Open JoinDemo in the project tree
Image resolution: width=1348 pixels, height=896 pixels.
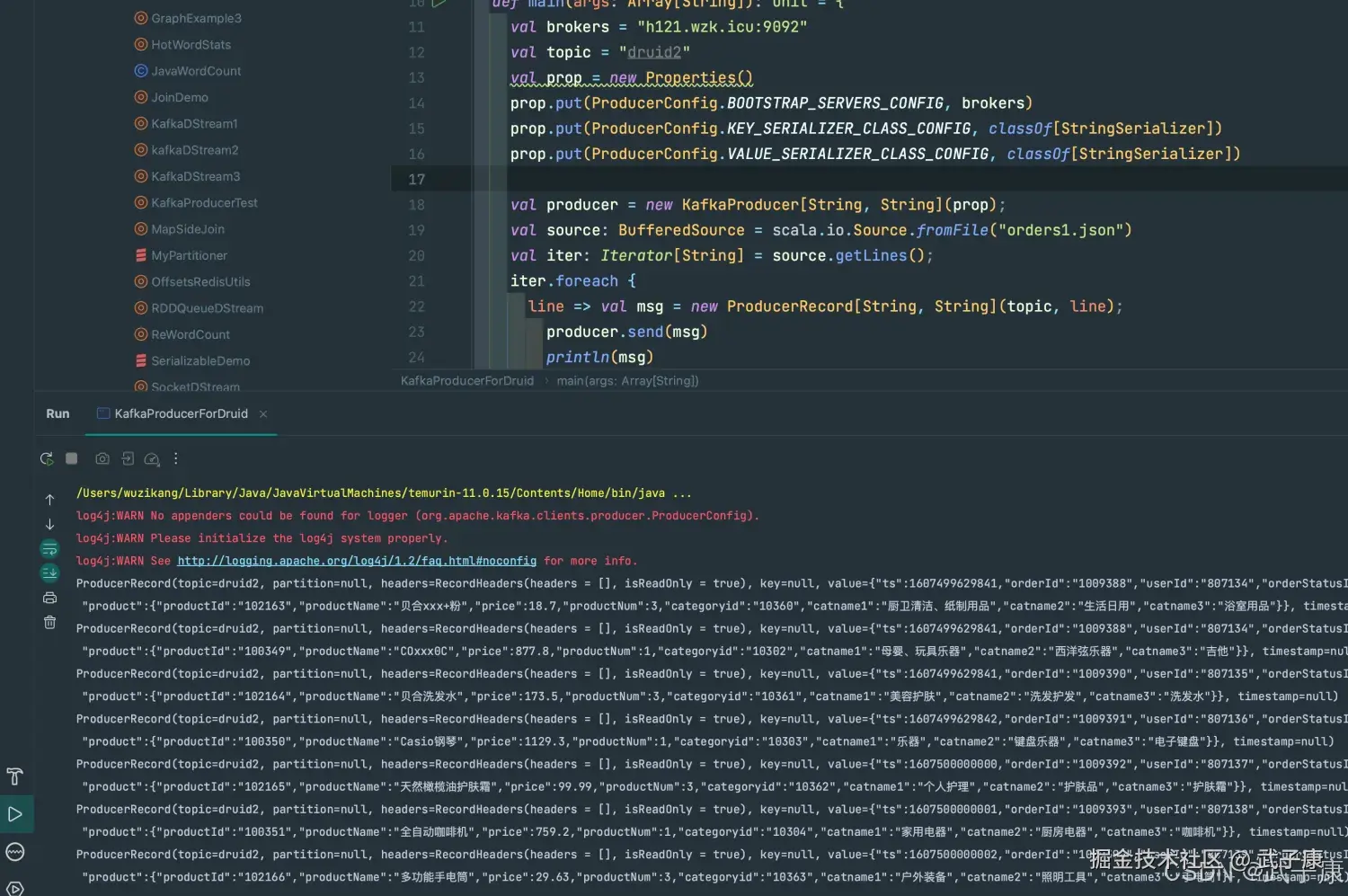180,97
